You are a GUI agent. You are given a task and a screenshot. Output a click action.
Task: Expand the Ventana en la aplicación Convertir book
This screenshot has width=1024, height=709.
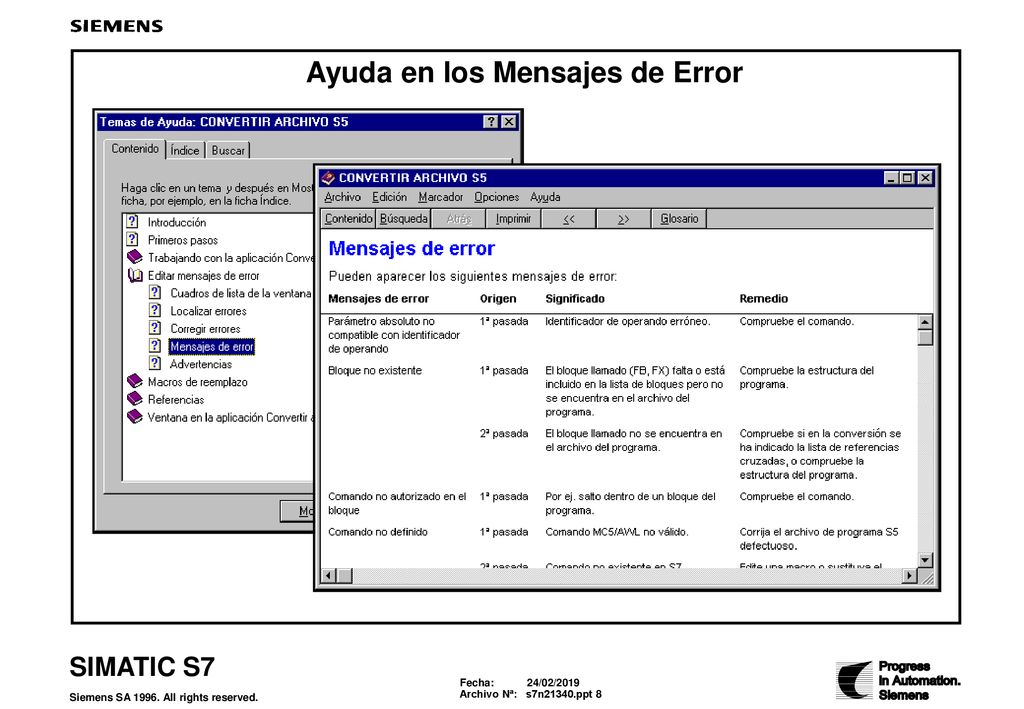[135, 417]
